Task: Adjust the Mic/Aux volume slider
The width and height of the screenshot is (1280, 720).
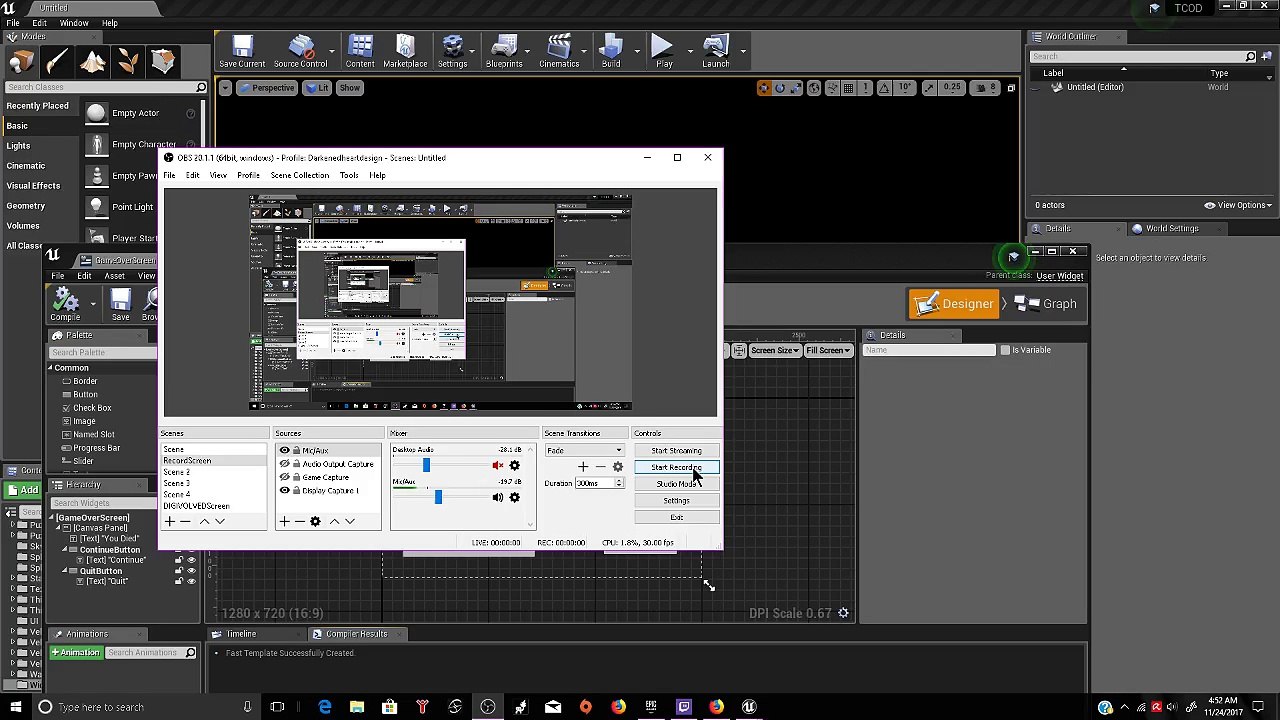Action: (437, 497)
